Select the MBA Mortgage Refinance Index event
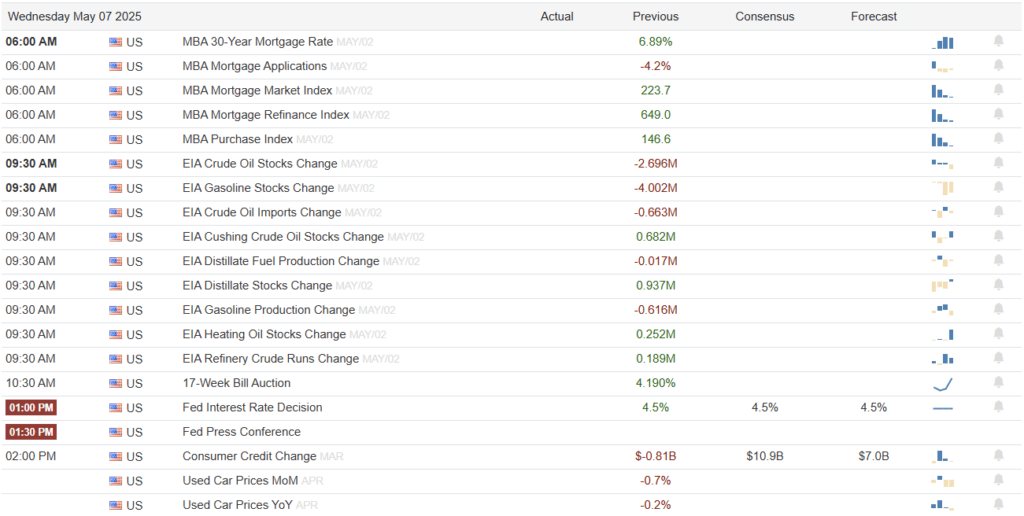The image size is (1024, 516). [x=265, y=115]
